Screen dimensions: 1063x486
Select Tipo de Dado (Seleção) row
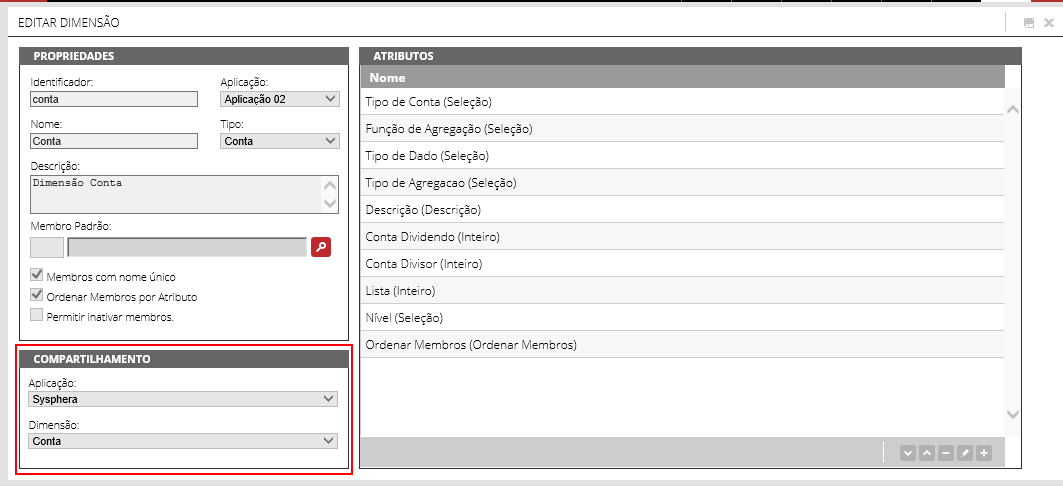click(682, 156)
